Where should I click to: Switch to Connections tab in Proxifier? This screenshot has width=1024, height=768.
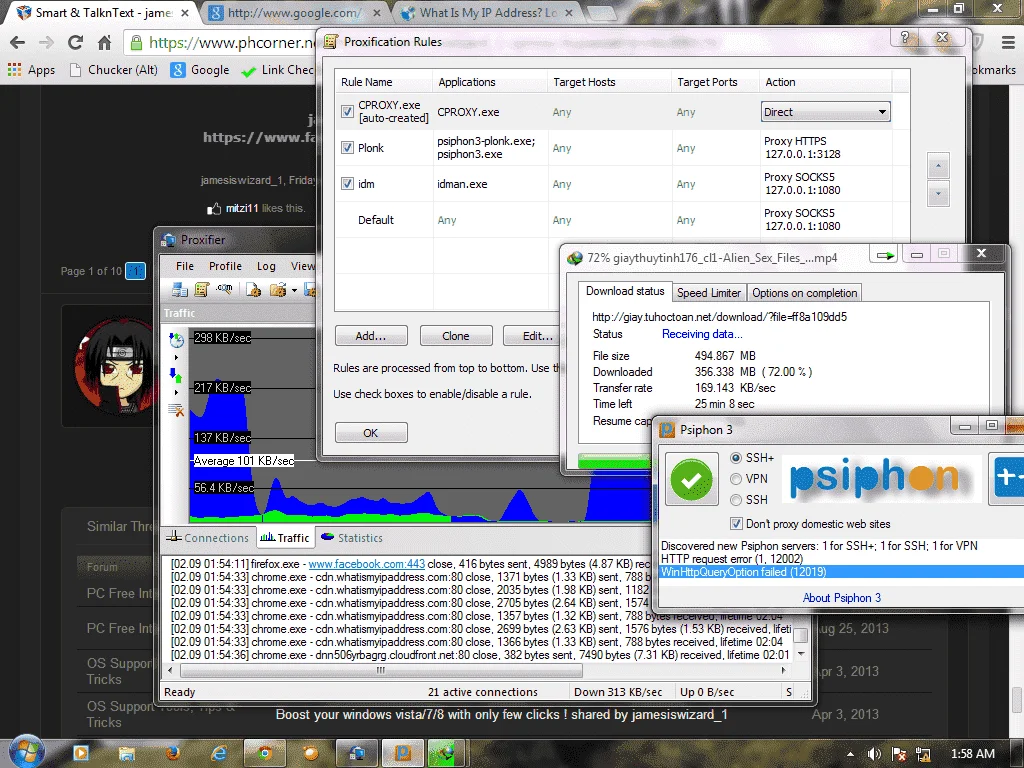pyautogui.click(x=208, y=537)
